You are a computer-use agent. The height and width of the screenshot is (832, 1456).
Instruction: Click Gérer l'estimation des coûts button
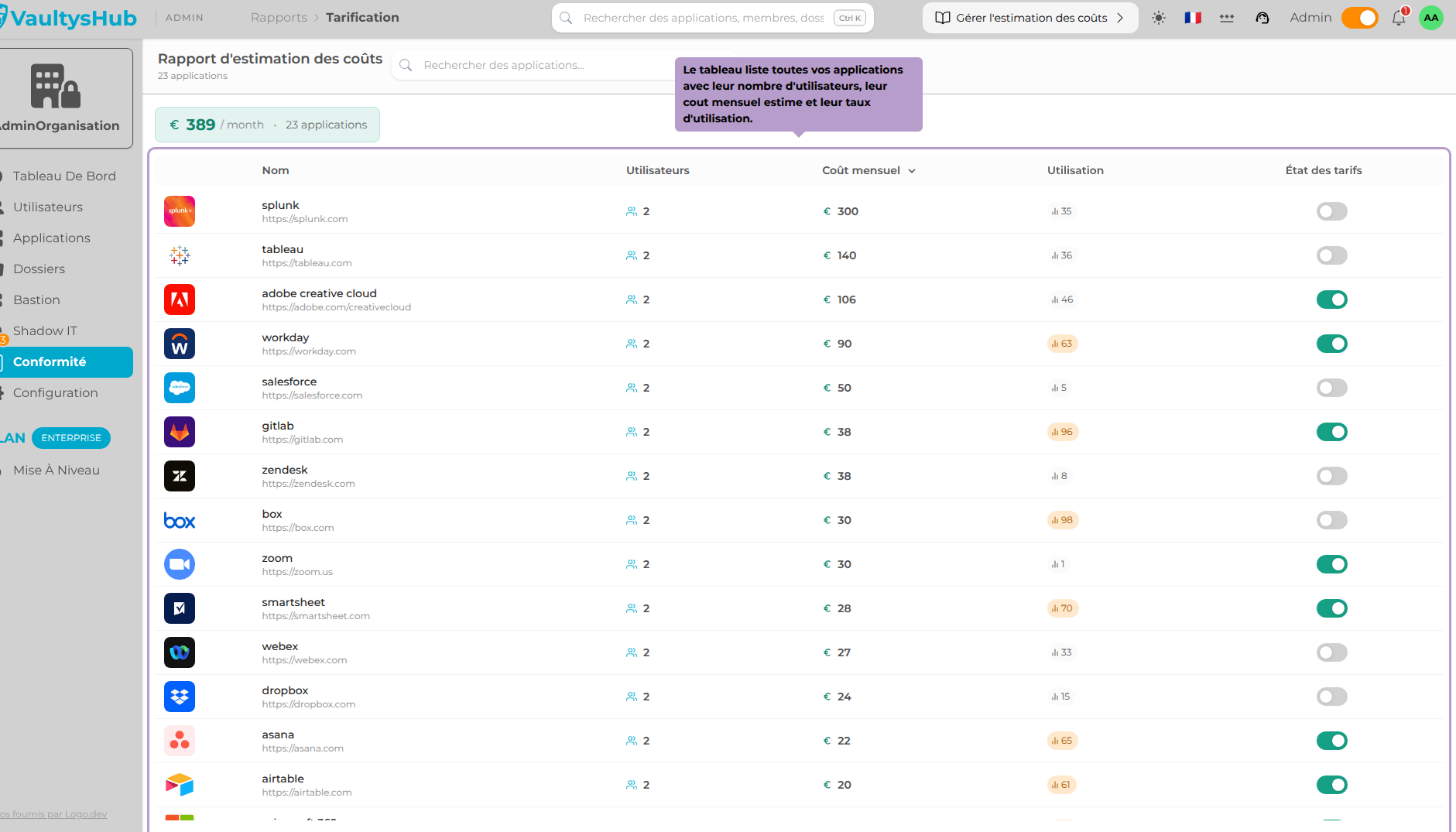click(1030, 18)
